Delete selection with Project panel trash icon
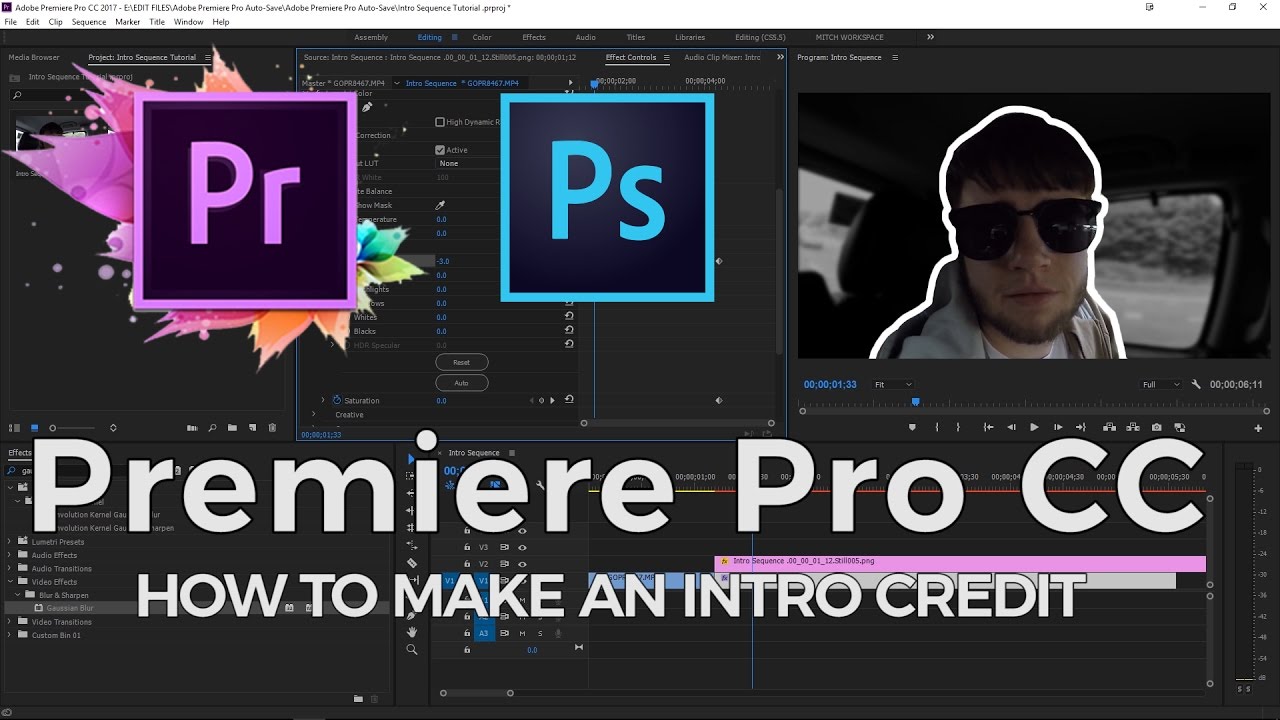The height and width of the screenshot is (720, 1280). pyautogui.click(x=272, y=428)
